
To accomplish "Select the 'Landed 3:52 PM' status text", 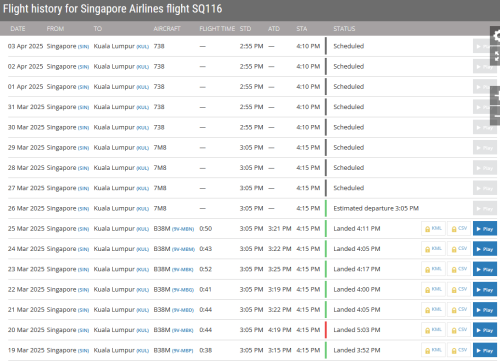I will 357,350.
